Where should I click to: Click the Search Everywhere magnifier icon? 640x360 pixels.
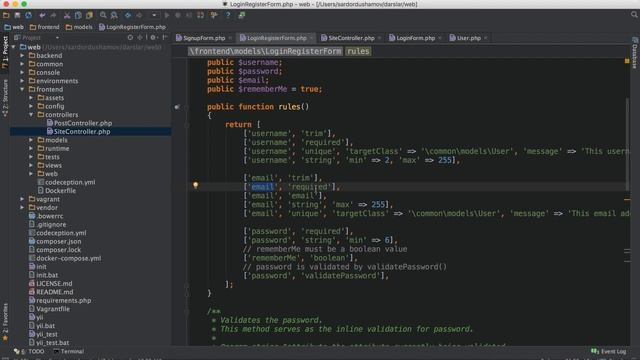point(634,15)
